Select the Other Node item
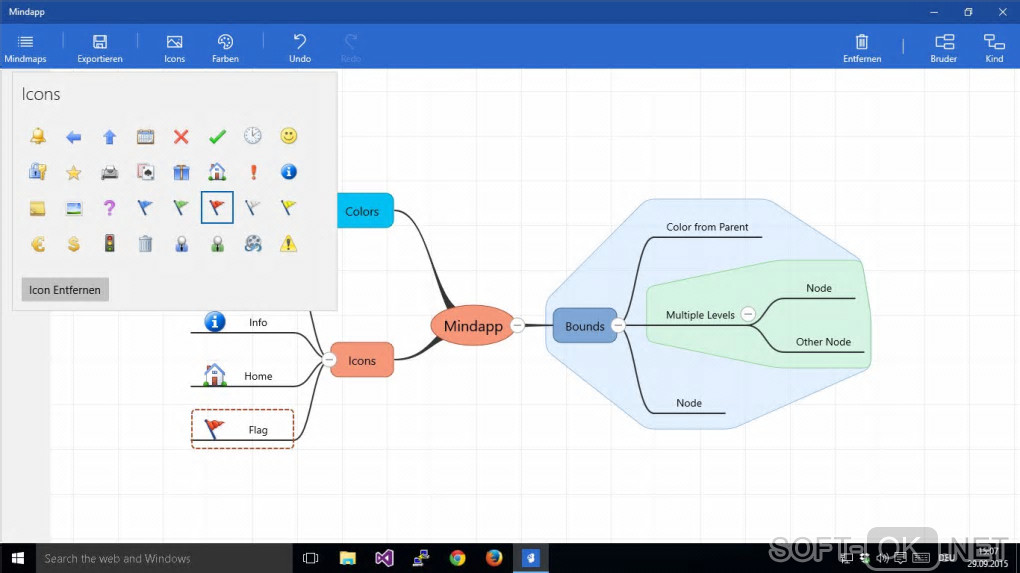The image size is (1020, 573). 823,341
